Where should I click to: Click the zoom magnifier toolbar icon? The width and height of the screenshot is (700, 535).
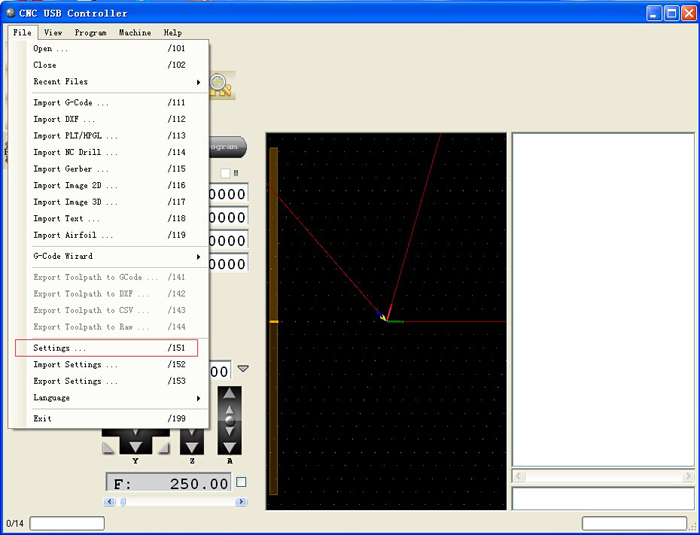tap(222, 85)
